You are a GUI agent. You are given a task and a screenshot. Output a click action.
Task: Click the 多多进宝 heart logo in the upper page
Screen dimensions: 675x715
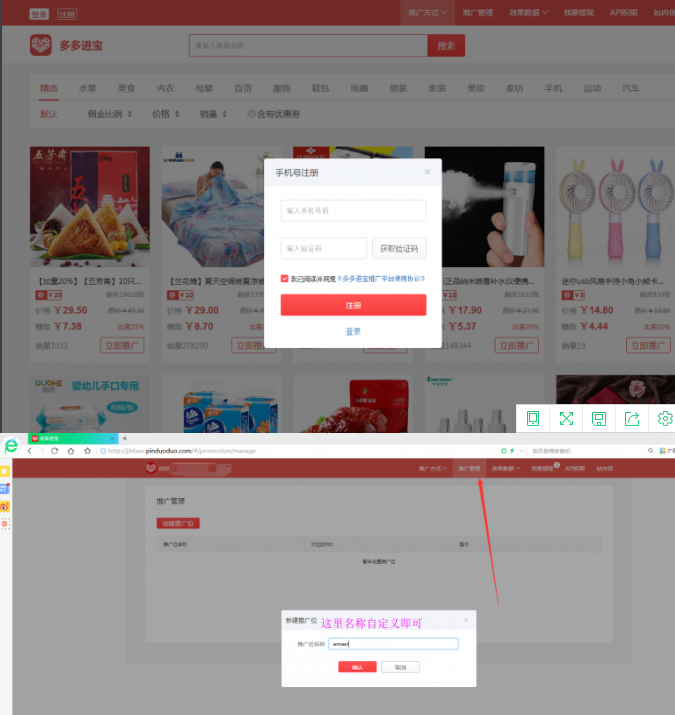point(41,45)
